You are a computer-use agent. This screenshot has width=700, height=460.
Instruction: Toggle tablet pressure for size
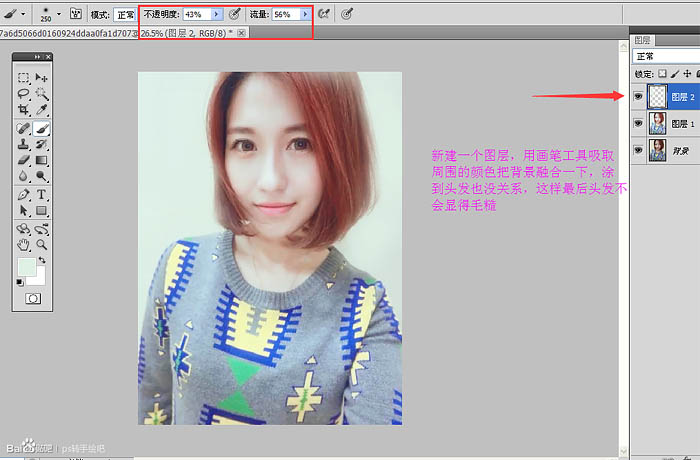pos(347,14)
